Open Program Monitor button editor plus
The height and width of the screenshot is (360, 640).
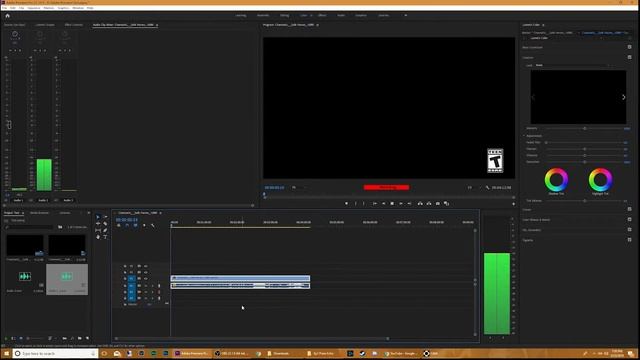click(513, 204)
